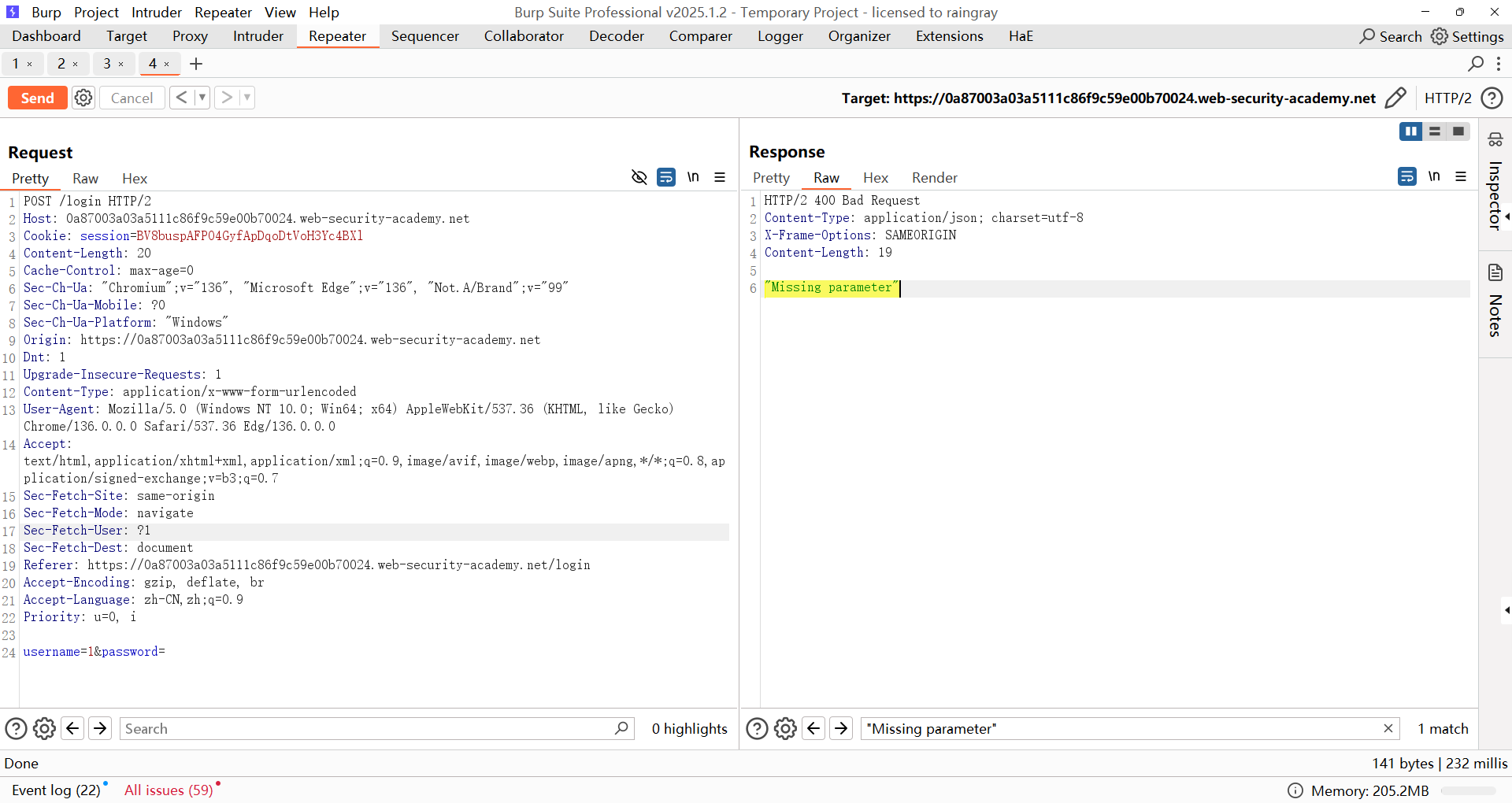
Task: Open request search help icon
Action: [x=16, y=728]
